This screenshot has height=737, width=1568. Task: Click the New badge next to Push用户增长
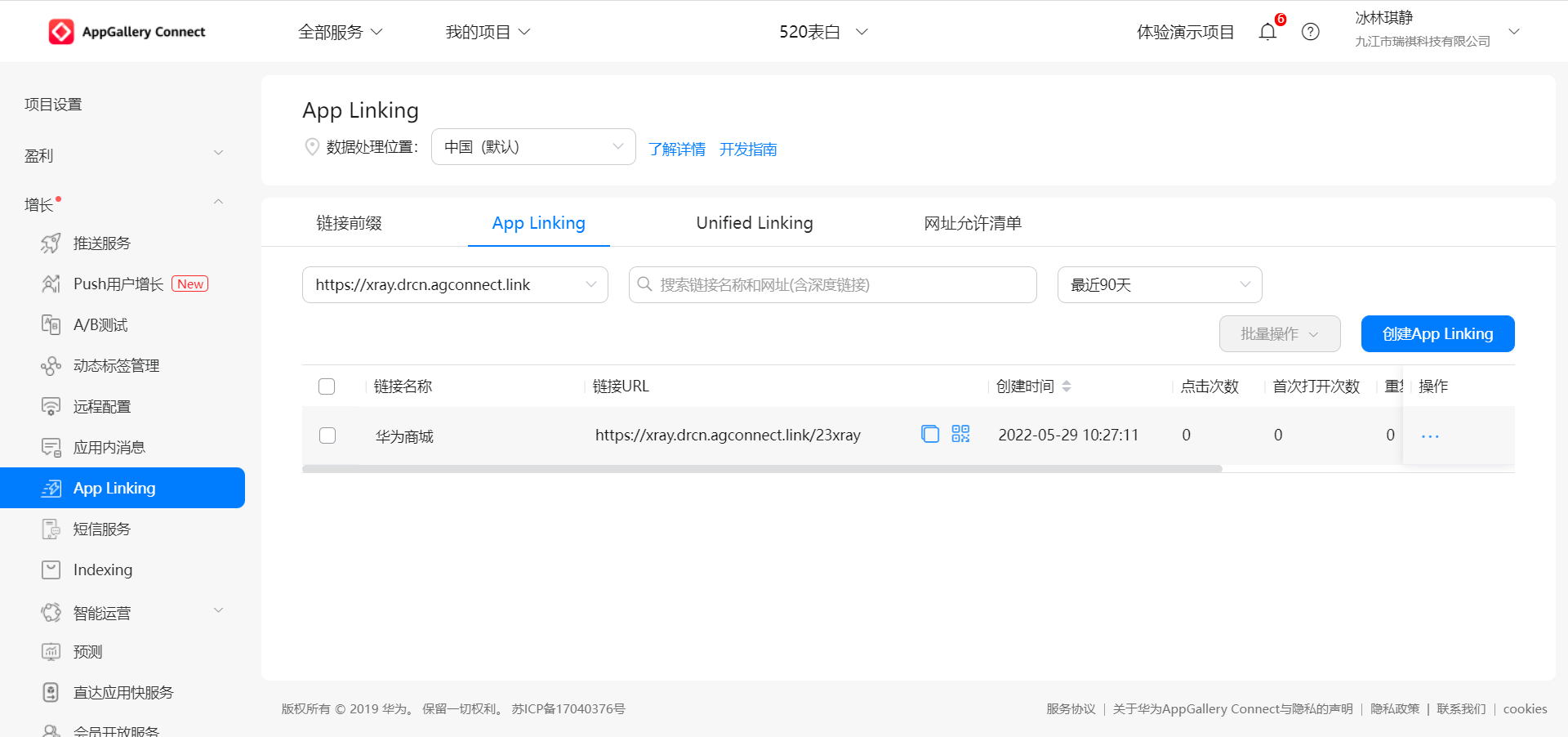(x=190, y=284)
